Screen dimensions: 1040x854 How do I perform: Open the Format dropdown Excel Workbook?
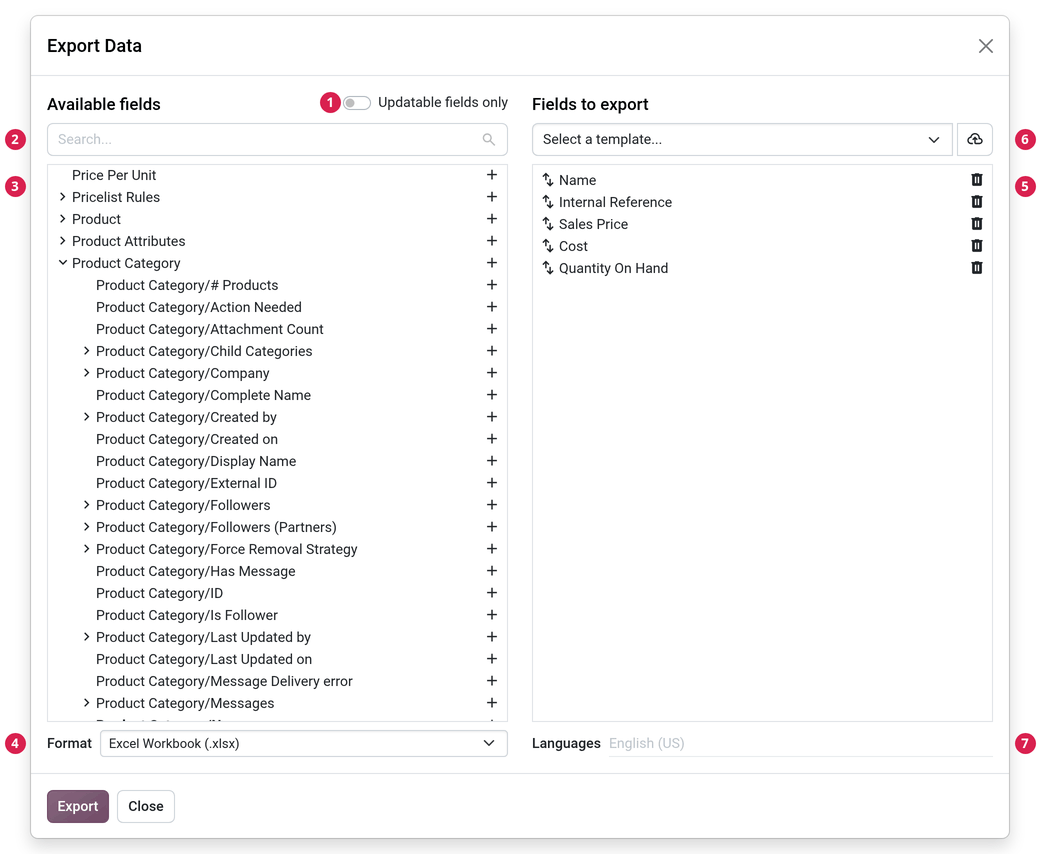click(304, 743)
